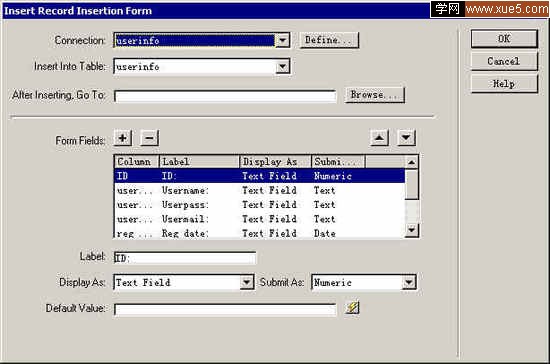Open Help for this dialog
This screenshot has width=550, height=364.
click(504, 84)
